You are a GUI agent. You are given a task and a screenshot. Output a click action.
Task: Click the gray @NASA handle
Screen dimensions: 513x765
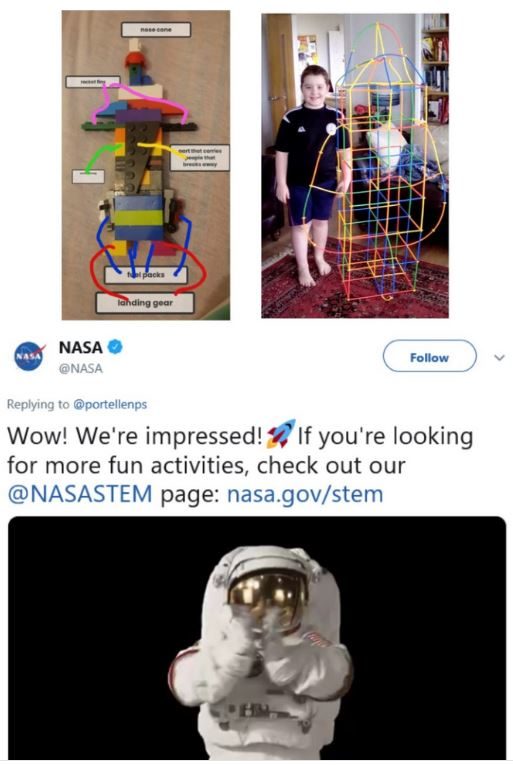coord(81,368)
